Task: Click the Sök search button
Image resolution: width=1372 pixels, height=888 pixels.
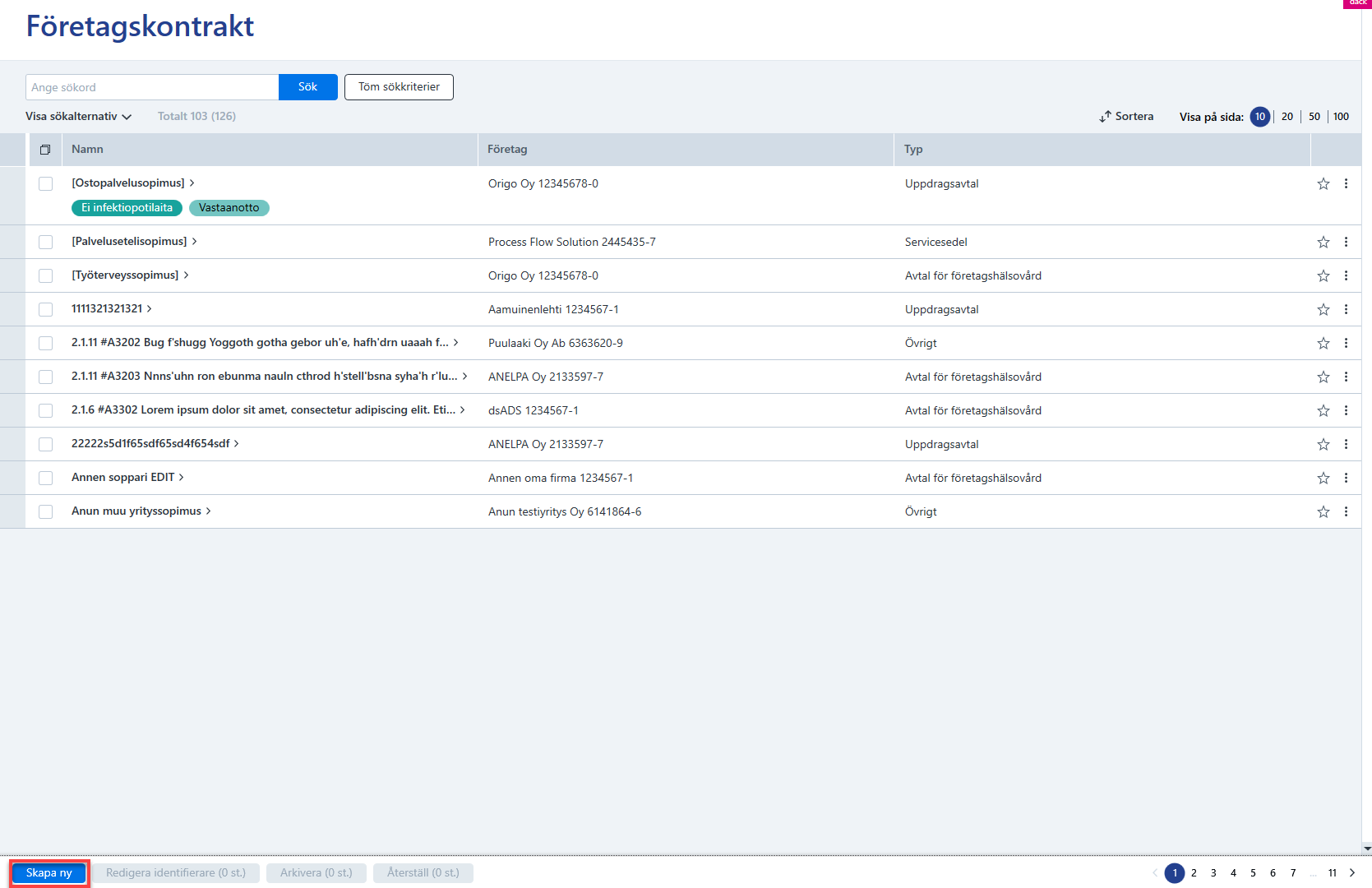Action: click(307, 87)
